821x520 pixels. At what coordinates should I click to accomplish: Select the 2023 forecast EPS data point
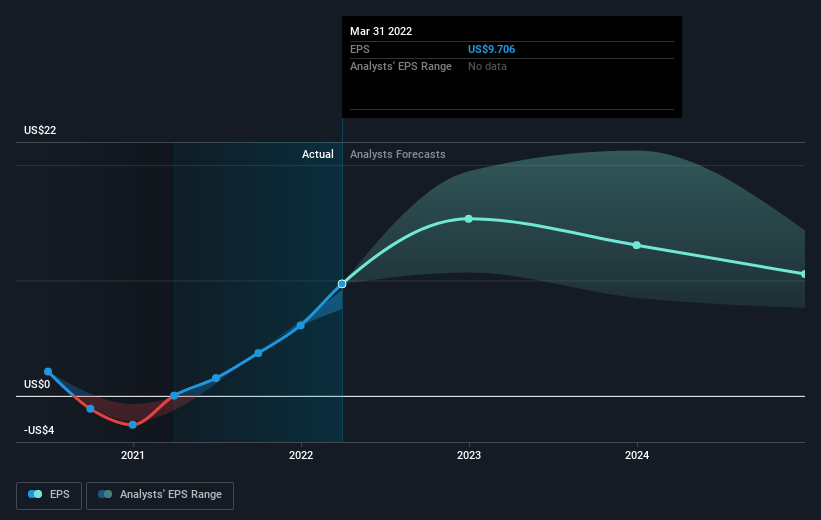tap(469, 219)
